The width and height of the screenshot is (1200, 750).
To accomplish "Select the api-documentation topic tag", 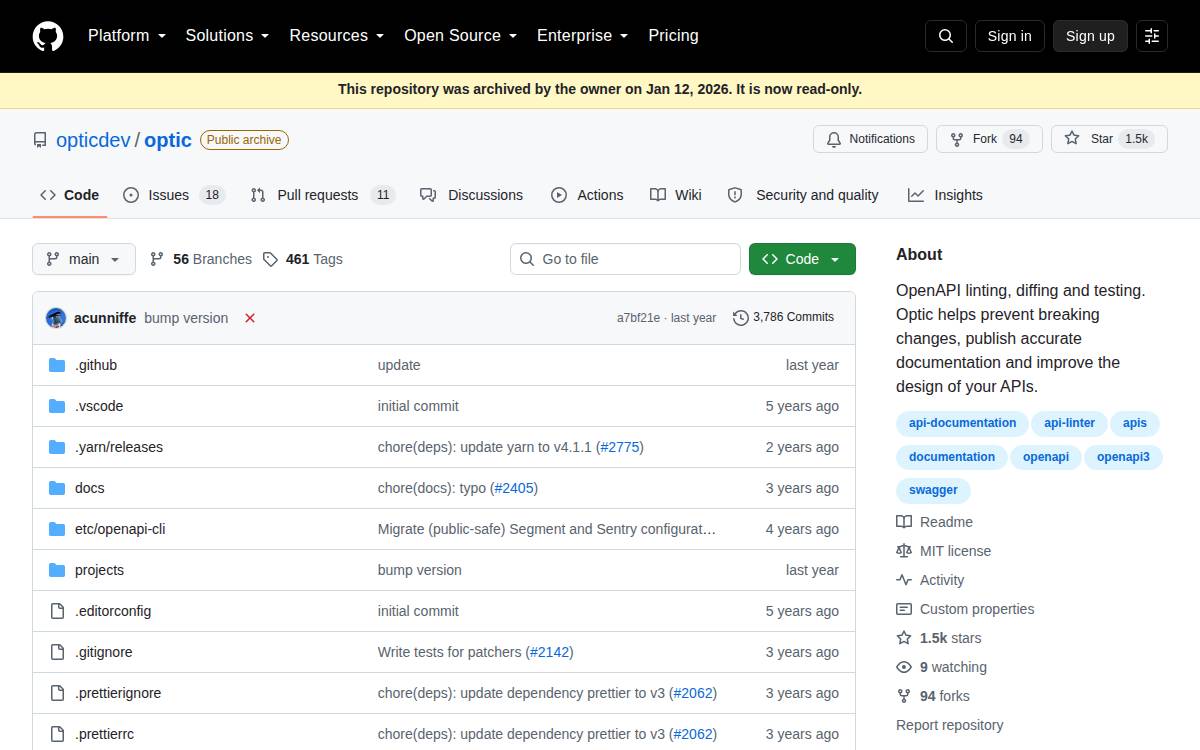I will [x=962, y=423].
